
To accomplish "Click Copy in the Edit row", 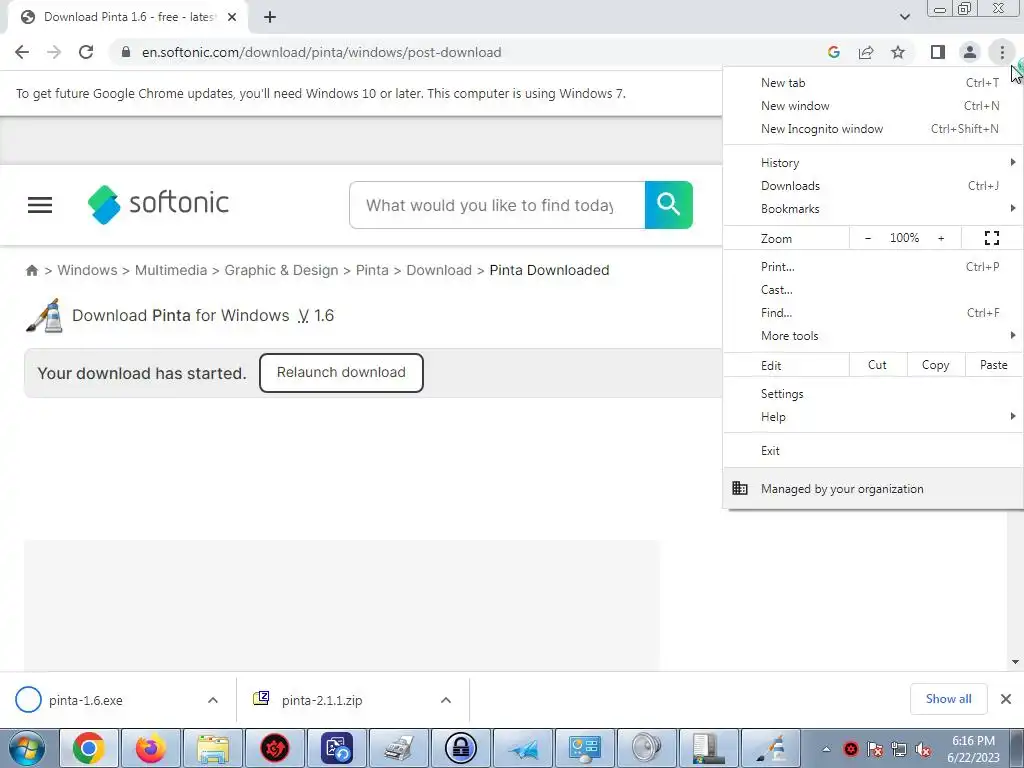I will coord(936,365).
